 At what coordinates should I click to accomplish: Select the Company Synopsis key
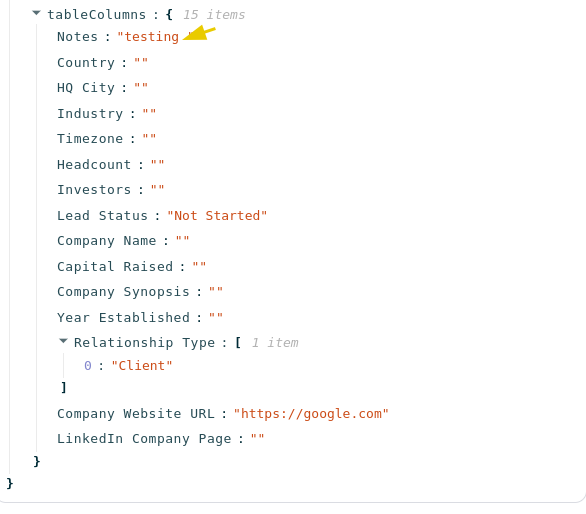tap(123, 292)
